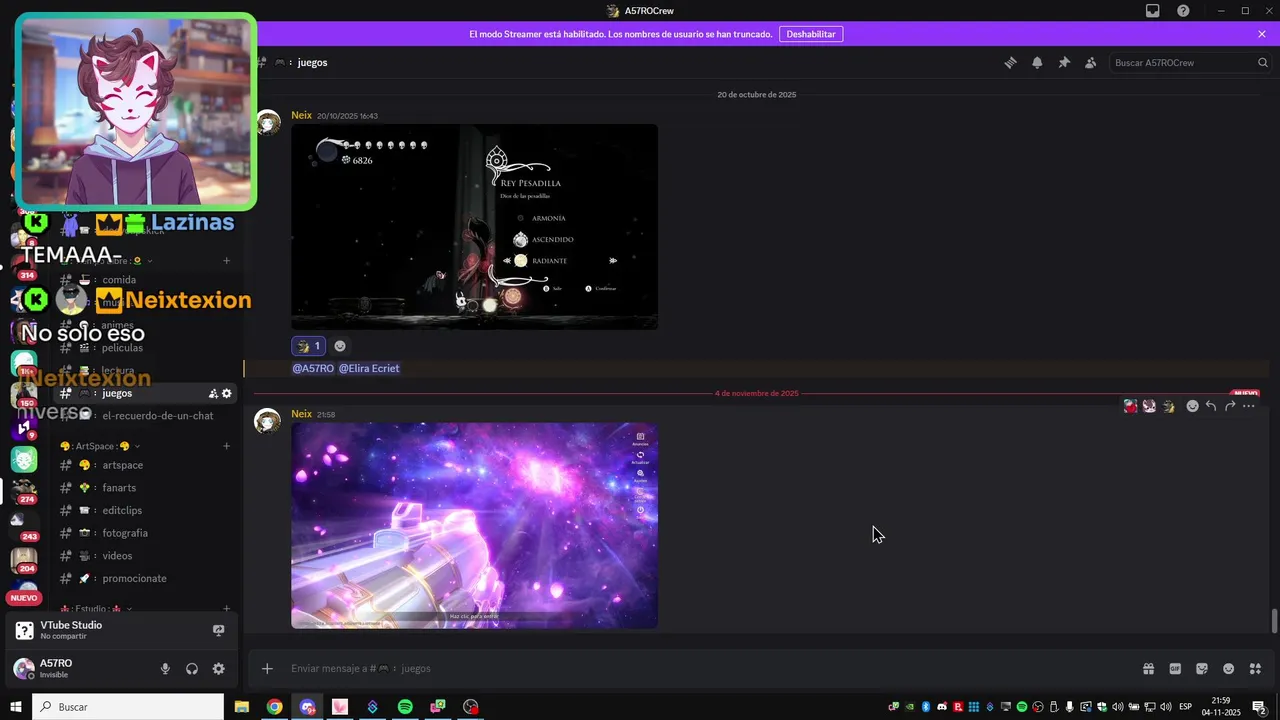Image resolution: width=1280 pixels, height=720 pixels.
Task: Click Neix's avatar on the 21:58 message
Action: [x=268, y=421]
